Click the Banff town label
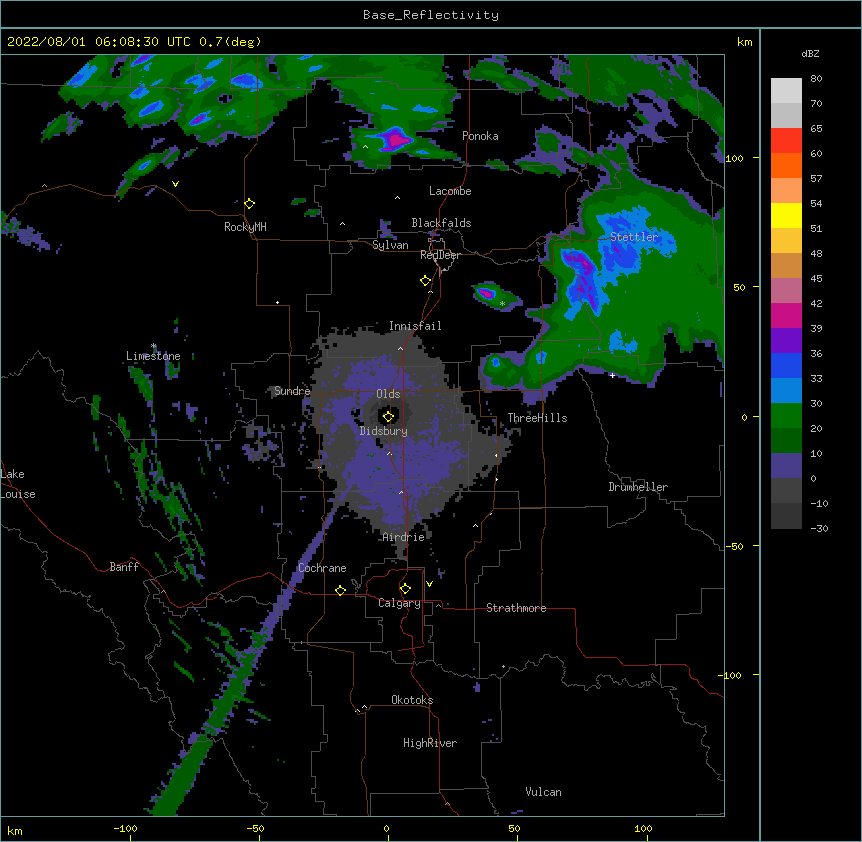The height and width of the screenshot is (842, 862). pos(124,567)
